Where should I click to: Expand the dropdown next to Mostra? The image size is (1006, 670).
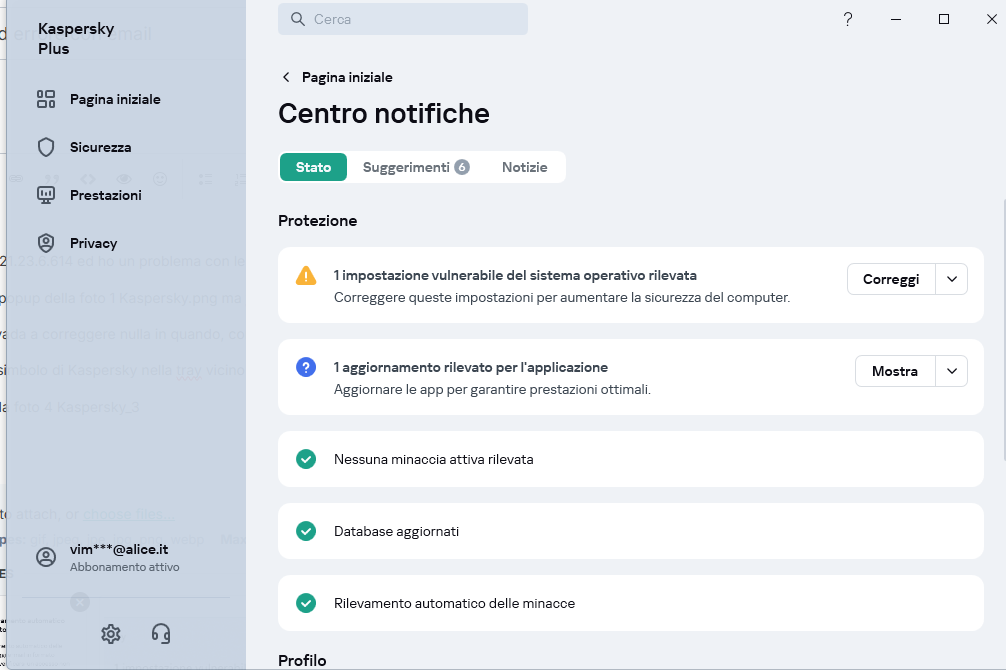[952, 371]
